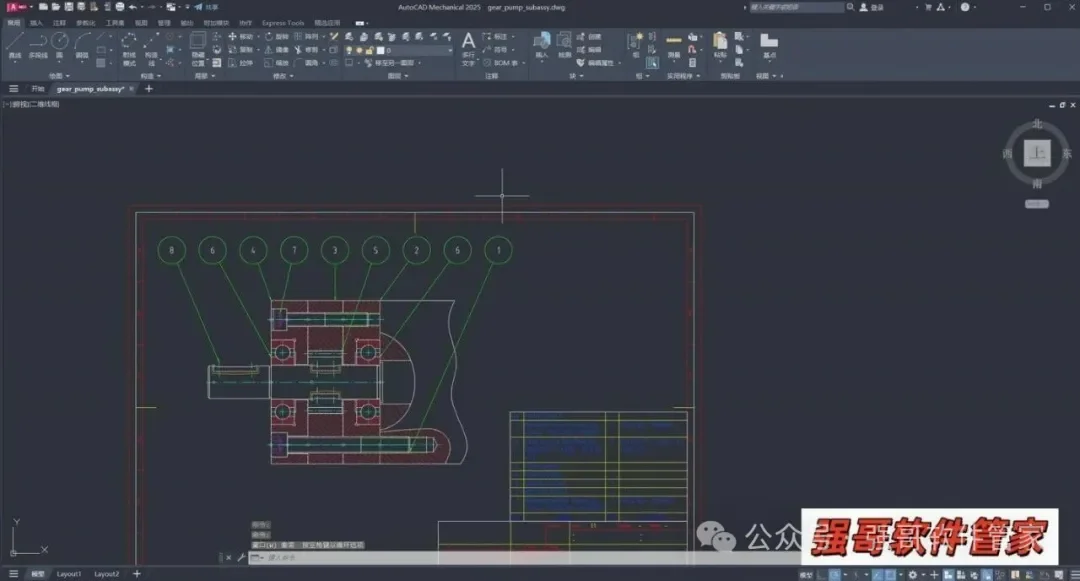Click the 登录 sign-in button
The width and height of the screenshot is (1080, 581).
[871, 7]
